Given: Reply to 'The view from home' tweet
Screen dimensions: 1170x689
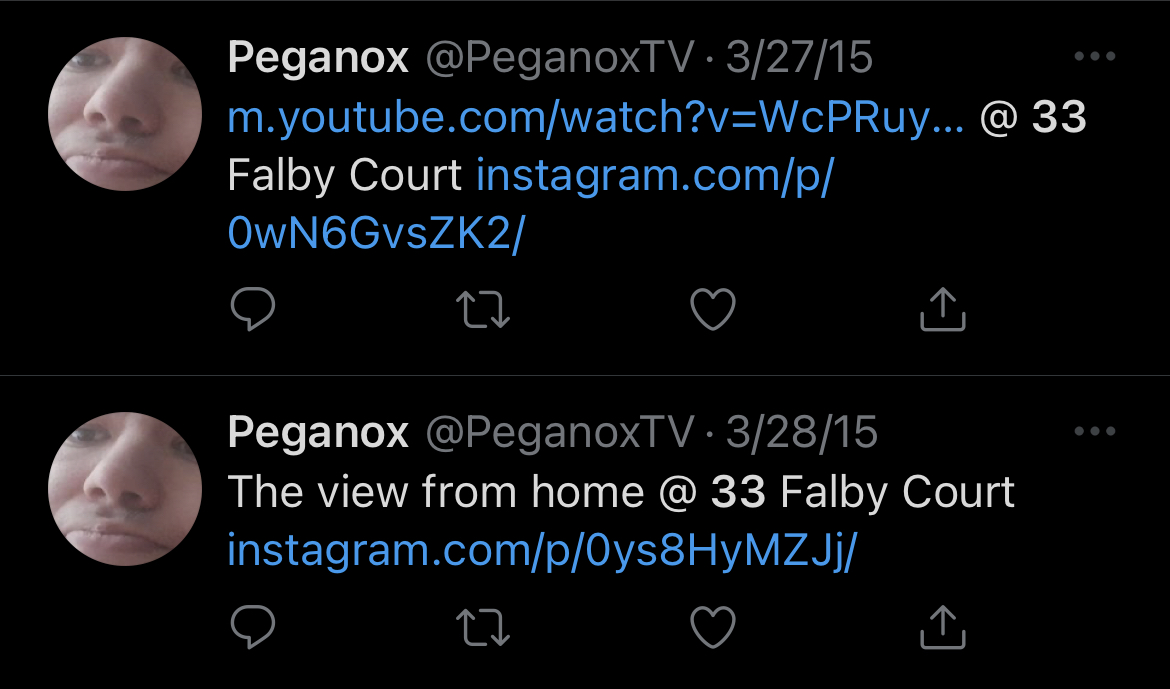Looking at the screenshot, I should [x=253, y=626].
